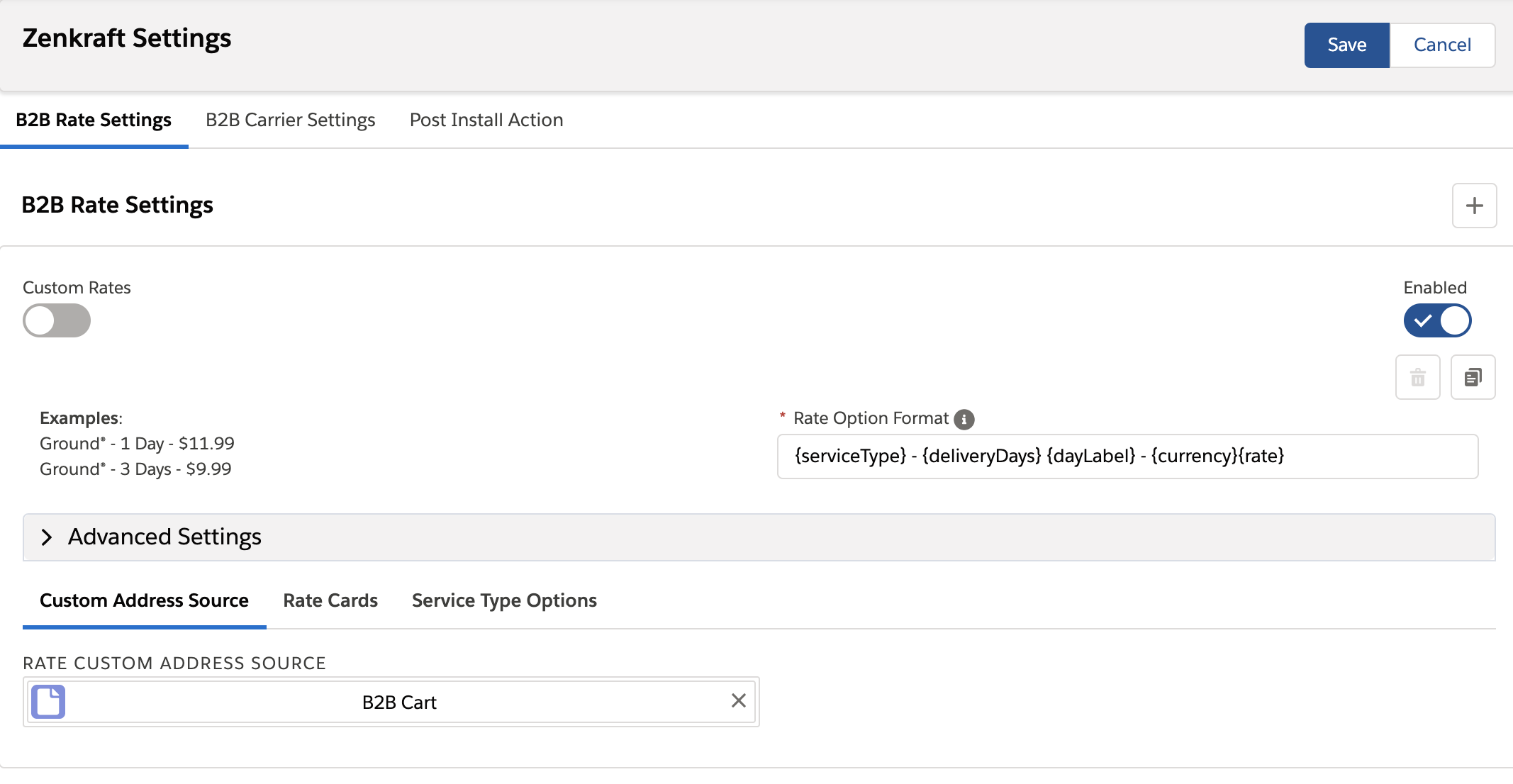Click the plus icon to add rate setting
The image size is (1513, 784).
[1474, 206]
